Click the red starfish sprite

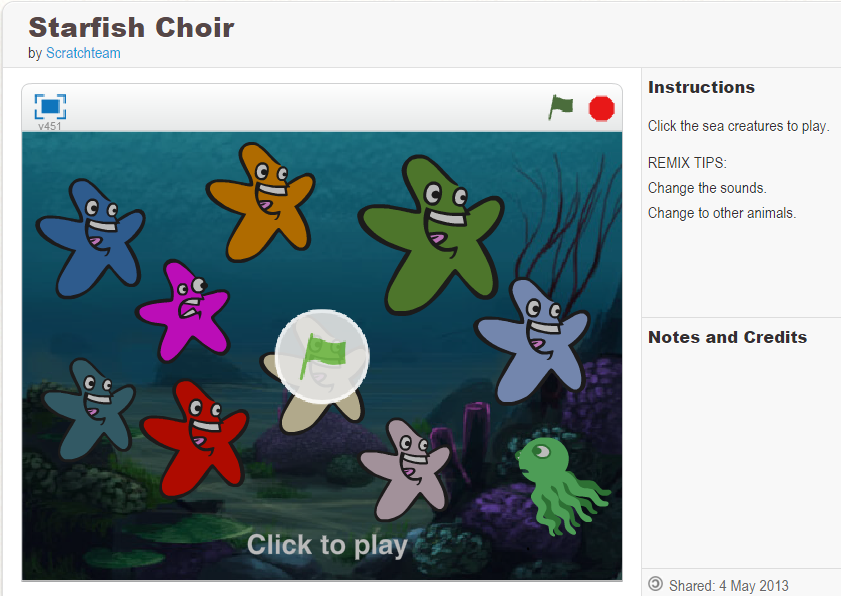195,438
